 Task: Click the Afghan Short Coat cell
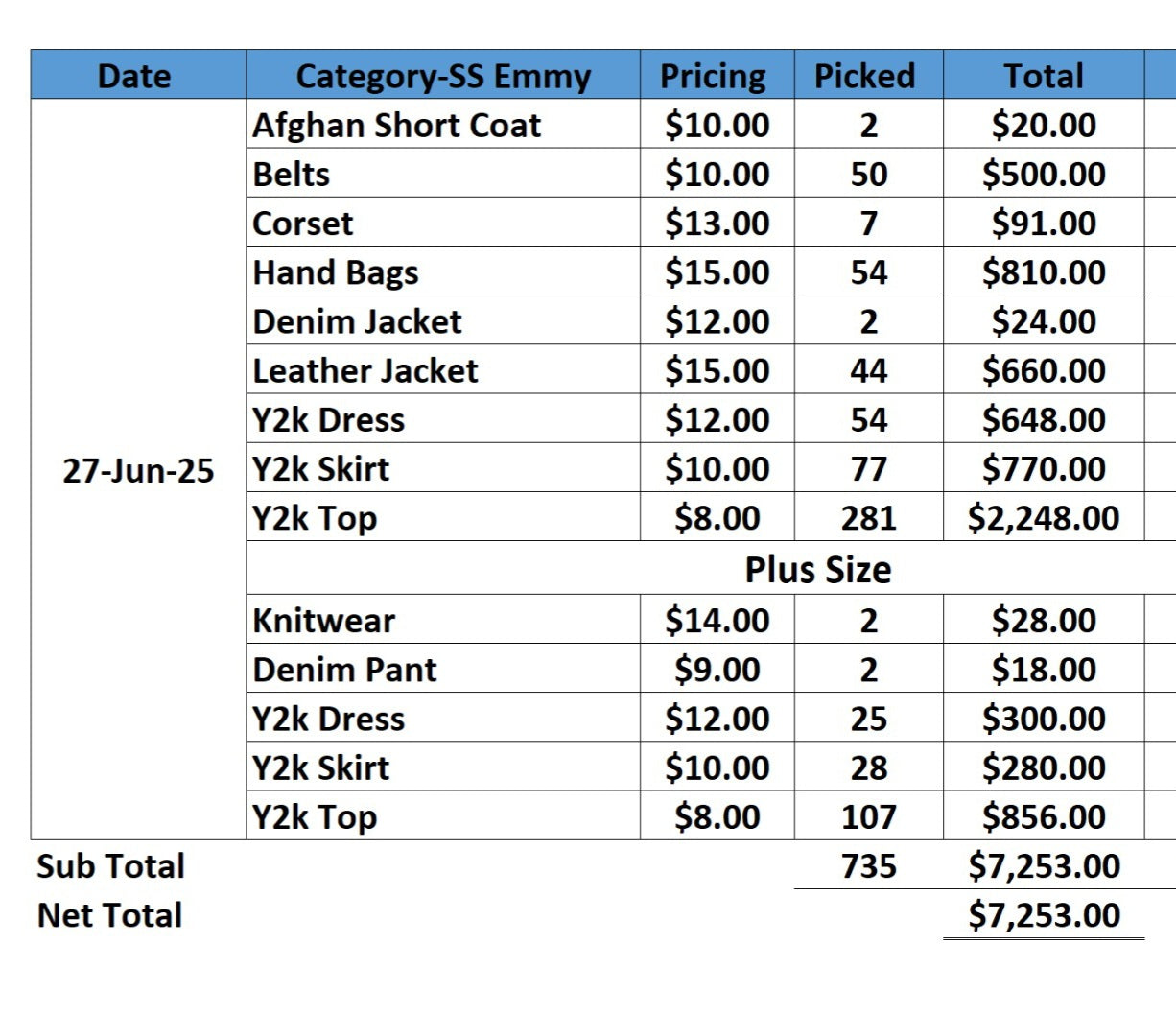tap(443, 124)
